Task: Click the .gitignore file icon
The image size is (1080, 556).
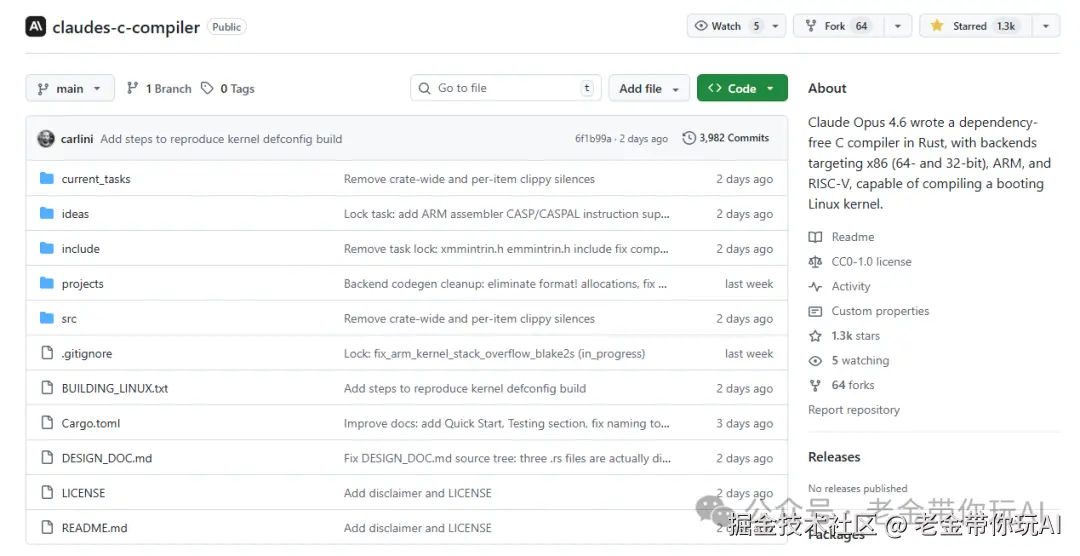Action: pos(47,353)
